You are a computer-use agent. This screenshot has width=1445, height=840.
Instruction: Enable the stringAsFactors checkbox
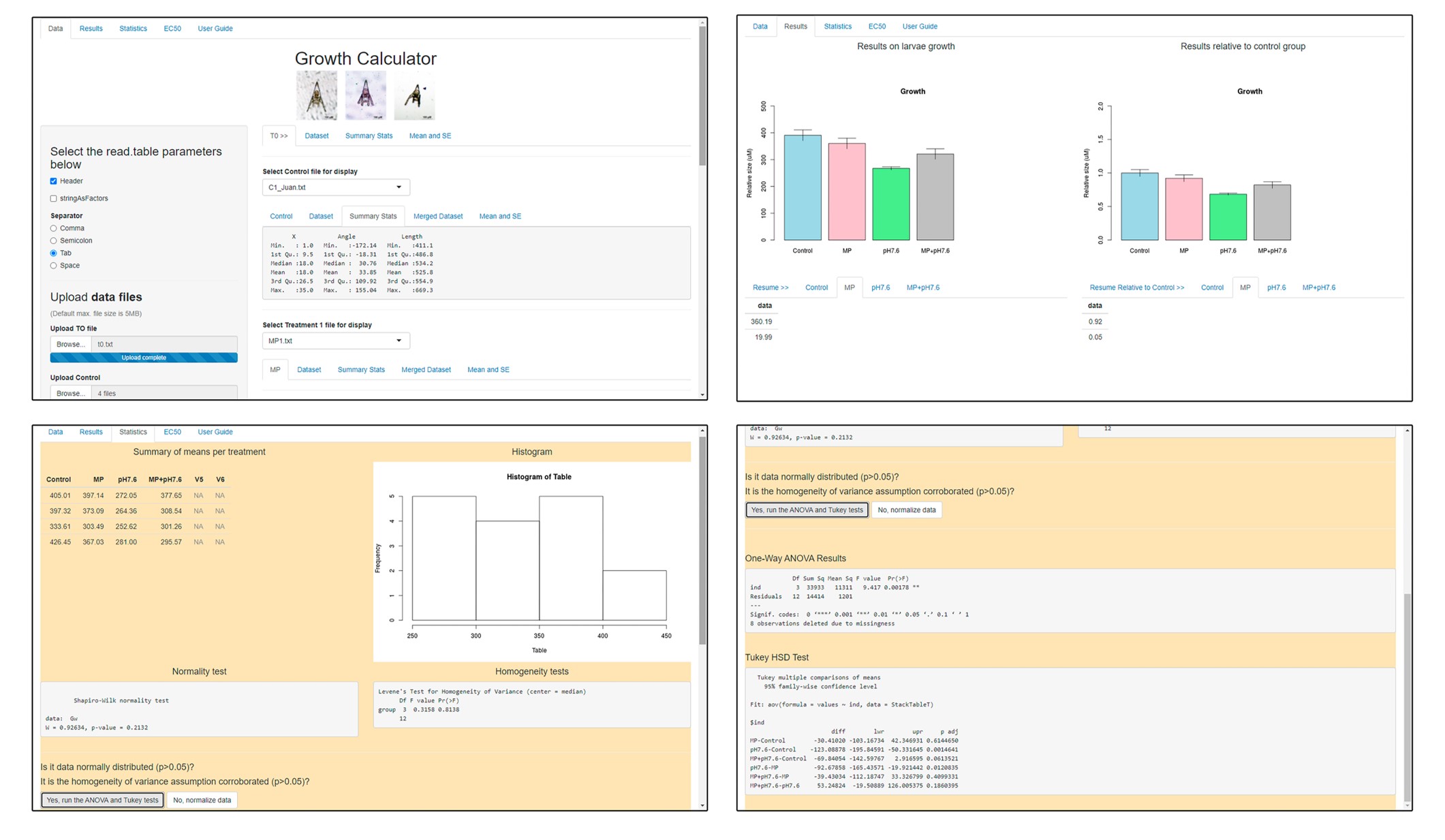(53, 198)
